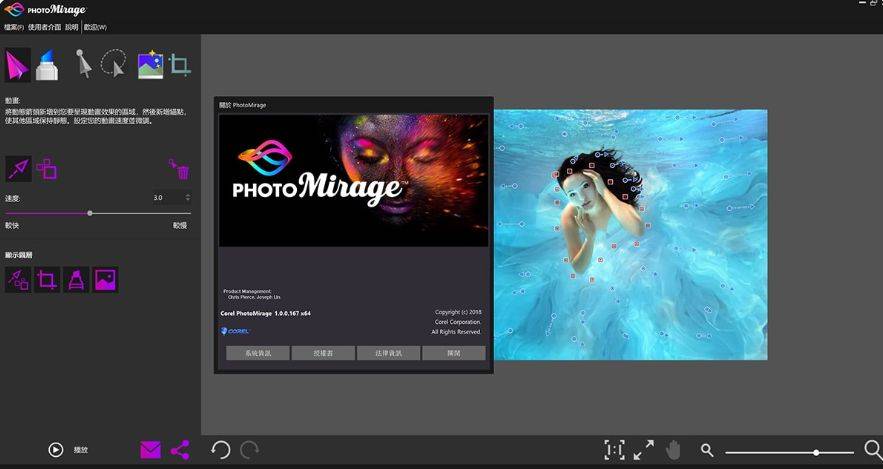Click the speed value stepper arrows
This screenshot has width=883, height=469.
point(188,198)
